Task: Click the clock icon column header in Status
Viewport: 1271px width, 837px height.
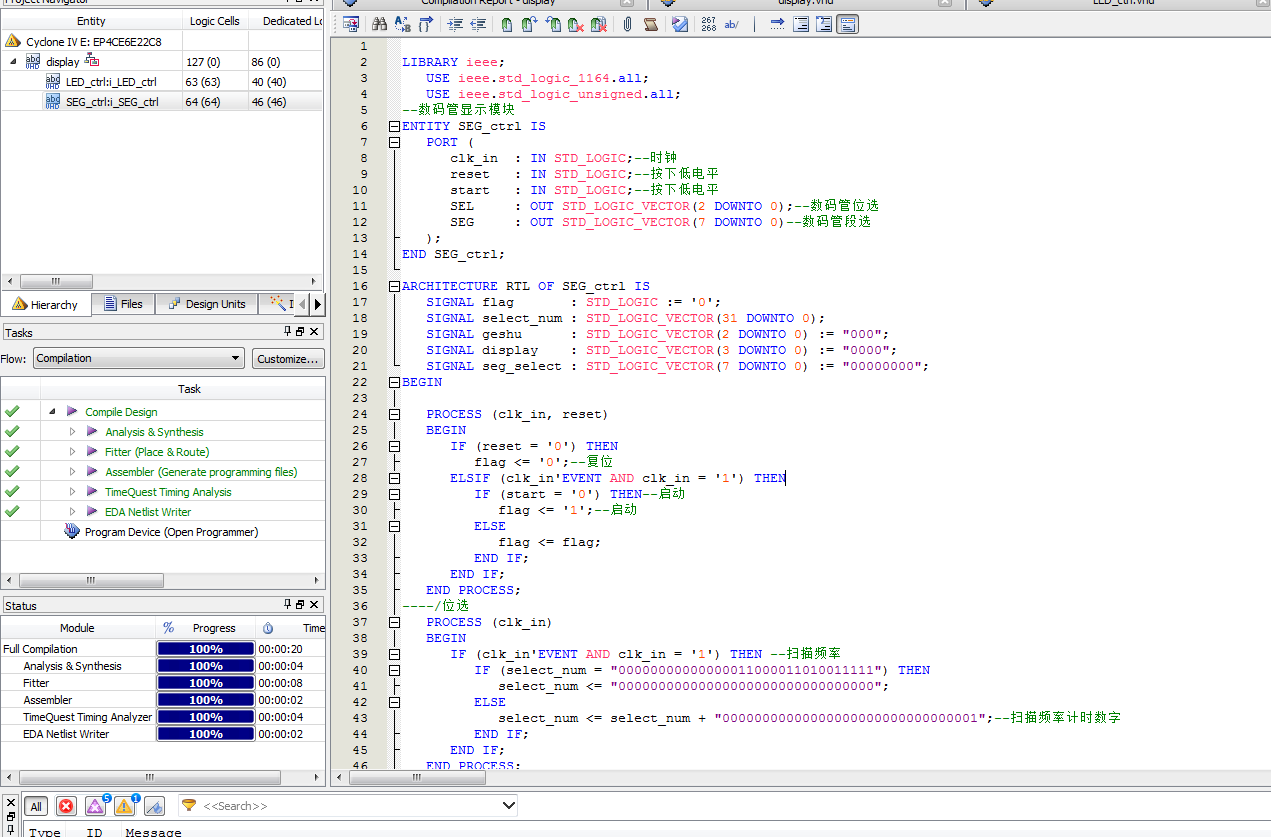Action: (x=268, y=628)
